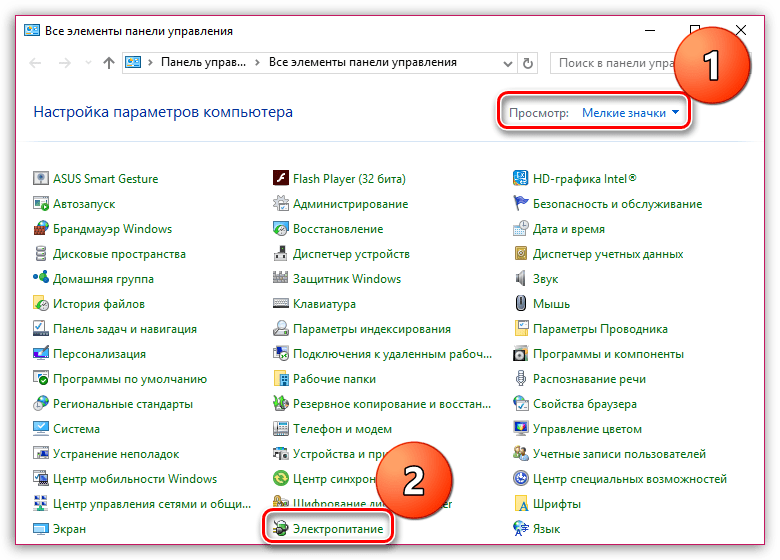Image resolution: width=780 pixels, height=560 pixels.
Task: Open Диспетчер устройств icon
Action: coord(281,253)
